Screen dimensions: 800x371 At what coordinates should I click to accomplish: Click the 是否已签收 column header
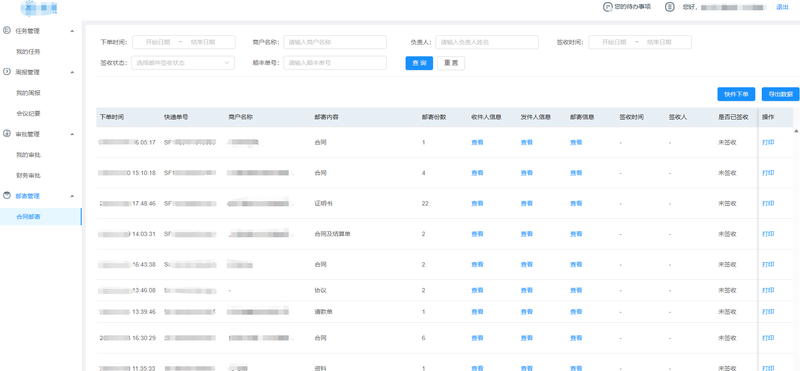733,117
